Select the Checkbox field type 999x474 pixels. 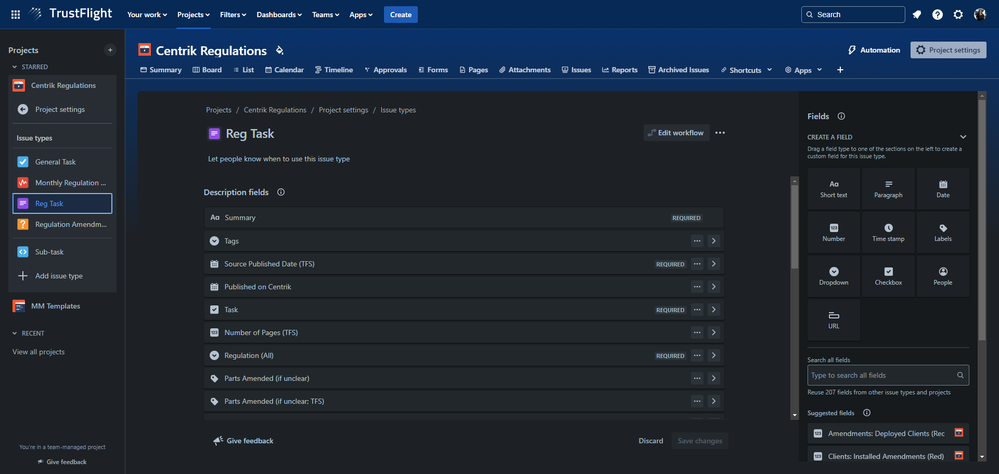point(888,276)
